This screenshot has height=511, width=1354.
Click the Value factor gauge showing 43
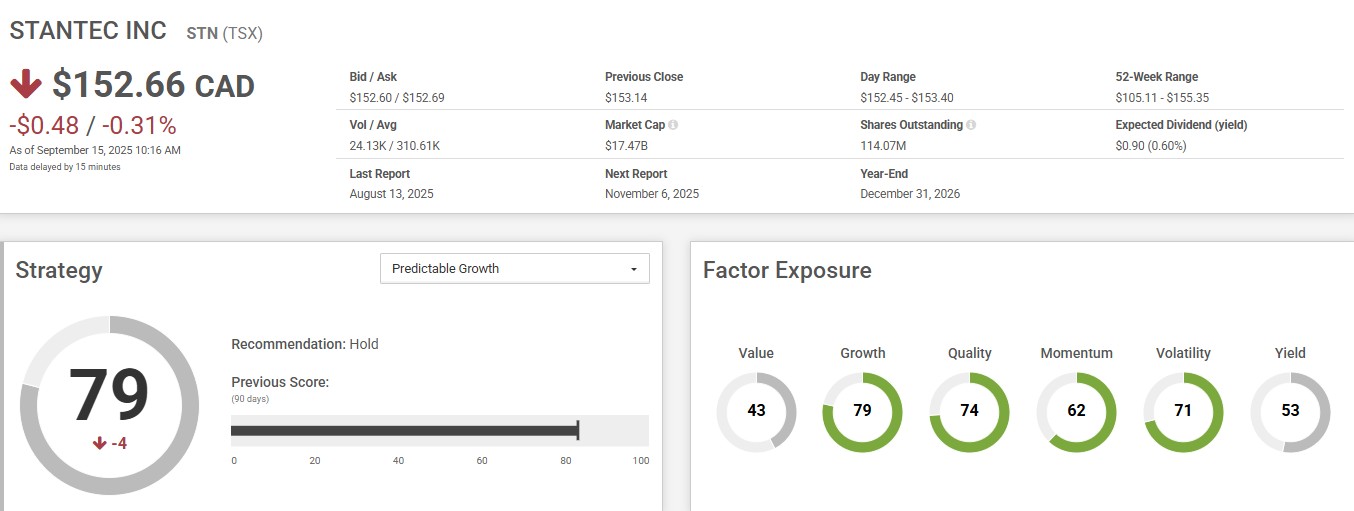point(756,411)
